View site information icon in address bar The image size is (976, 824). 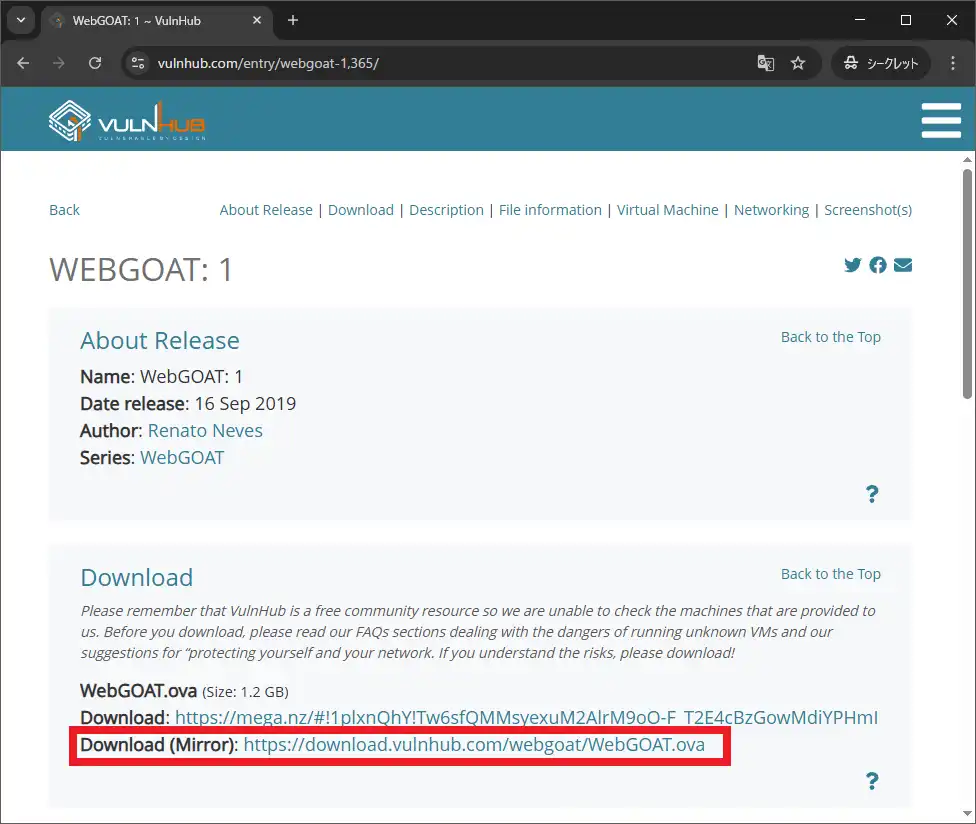pos(139,63)
